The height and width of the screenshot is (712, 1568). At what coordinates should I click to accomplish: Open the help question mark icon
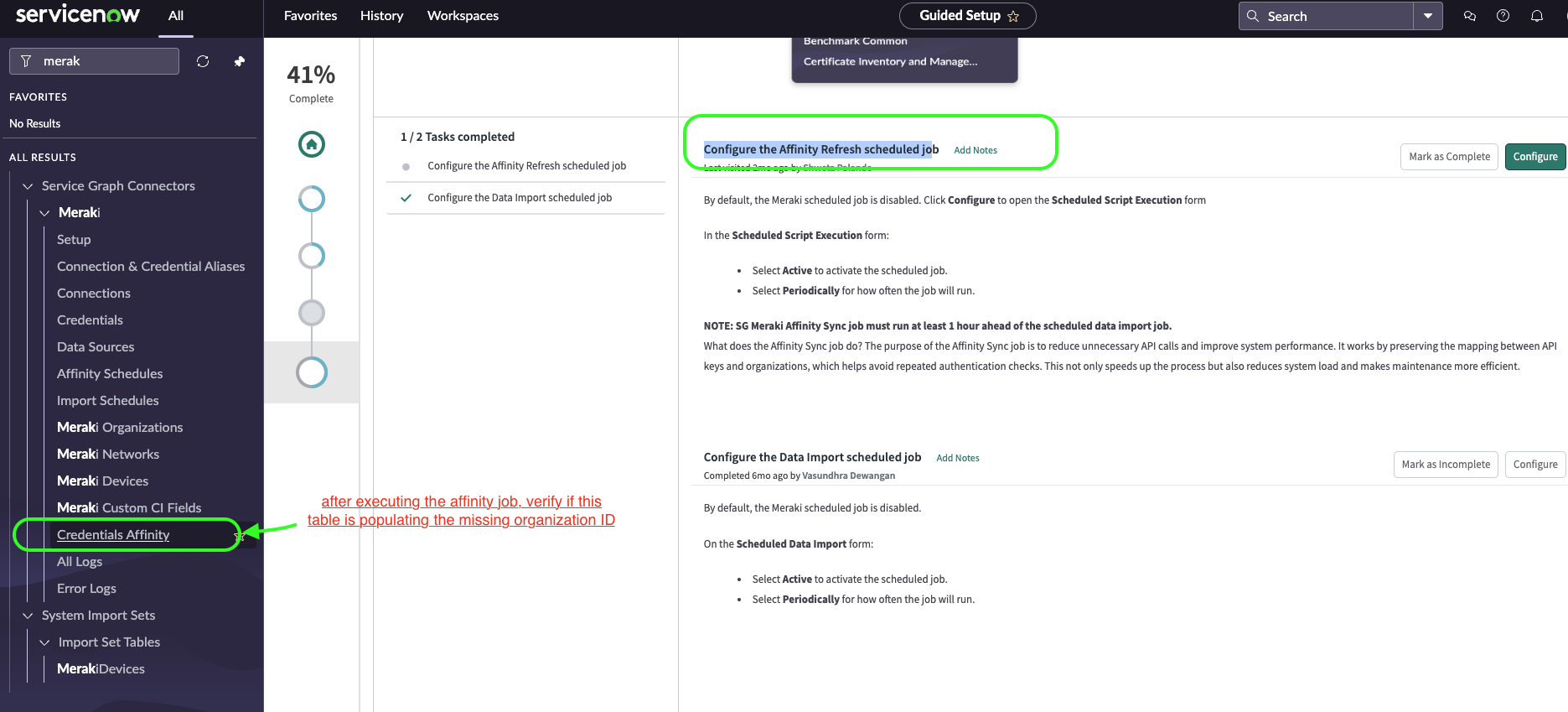1503,16
